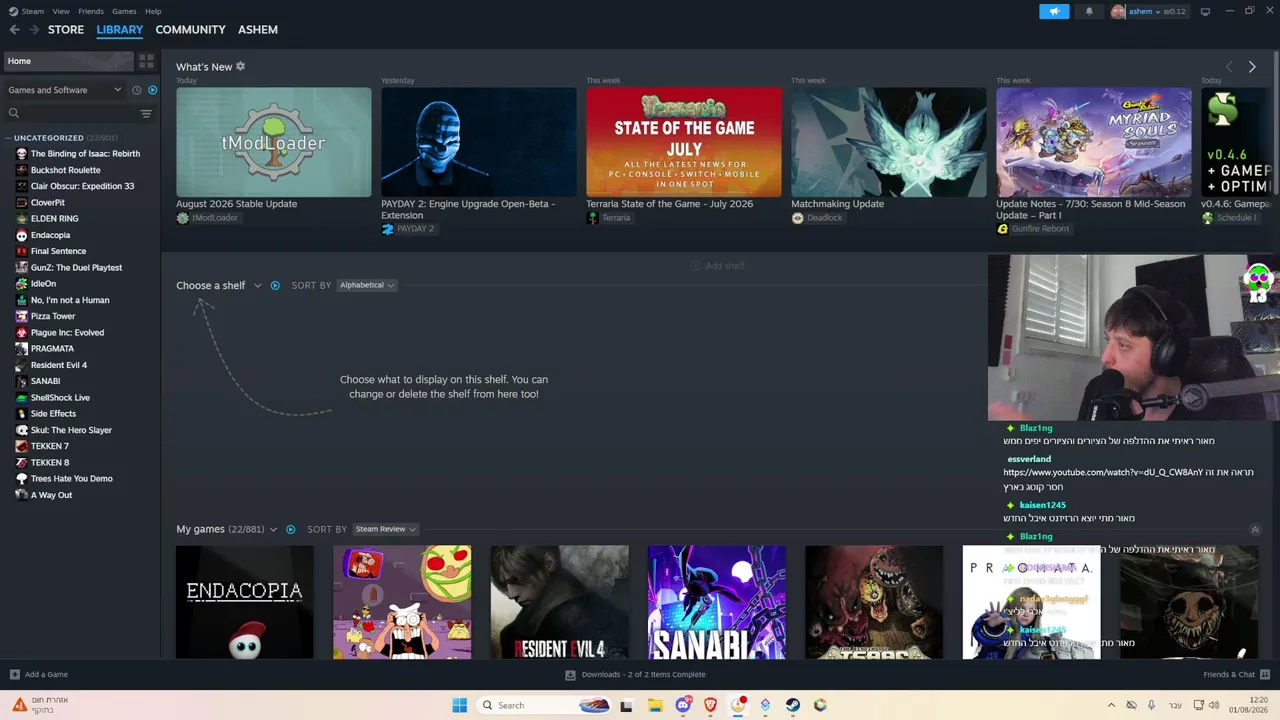The height and width of the screenshot is (720, 1280).
Task: Switch to Big Picture mode monitor icon
Action: coord(1205,11)
